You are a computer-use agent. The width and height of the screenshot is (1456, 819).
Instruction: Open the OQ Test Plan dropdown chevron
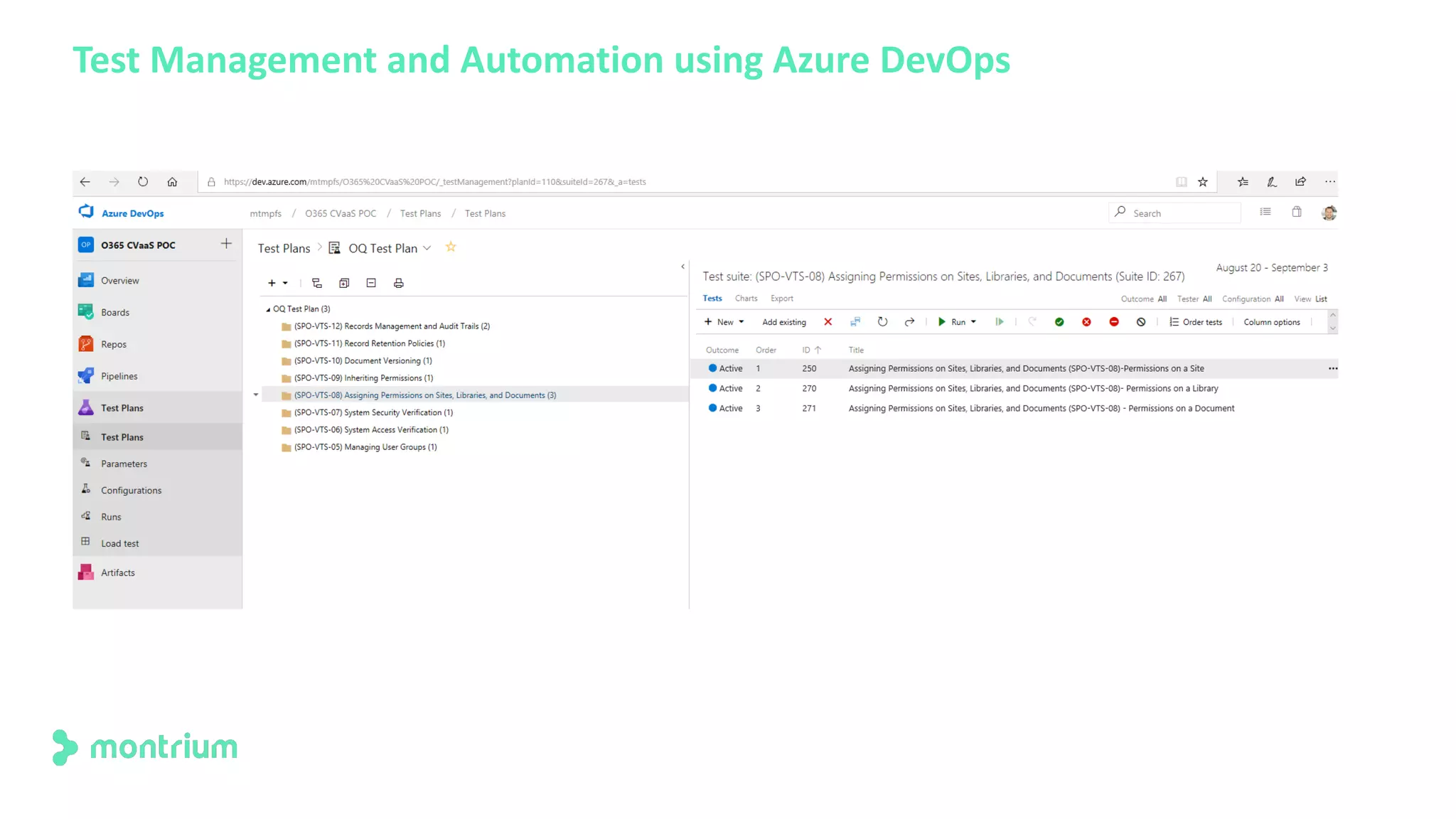[427, 248]
